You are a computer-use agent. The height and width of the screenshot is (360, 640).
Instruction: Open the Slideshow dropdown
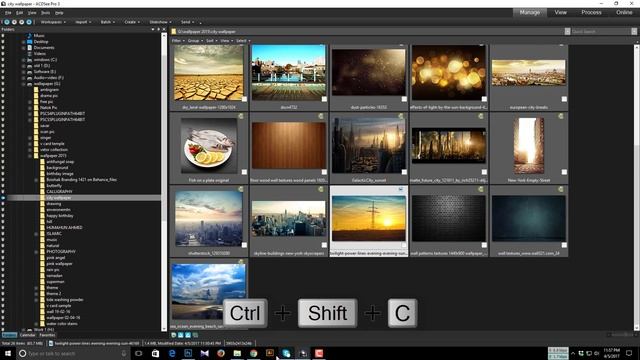pos(160,22)
